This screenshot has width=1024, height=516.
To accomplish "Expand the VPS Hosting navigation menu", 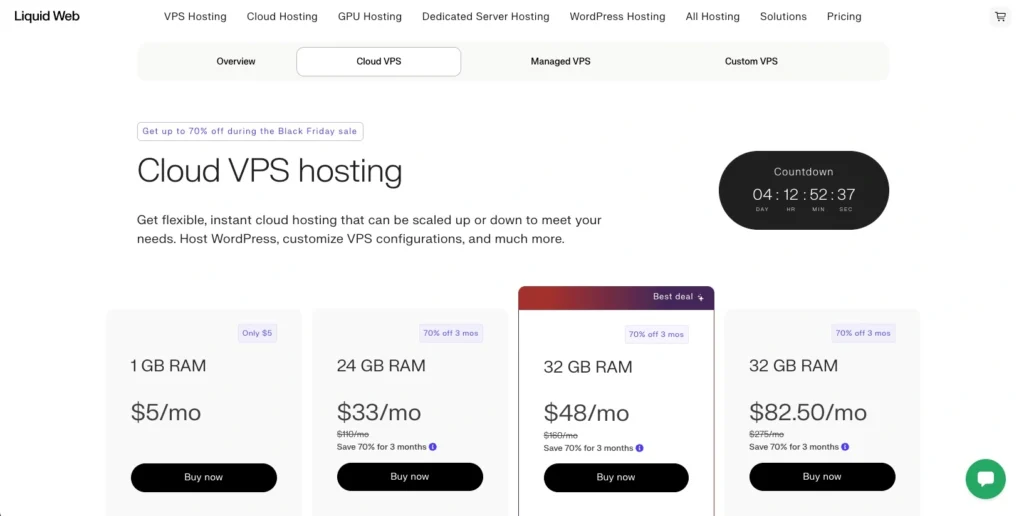I will [195, 17].
